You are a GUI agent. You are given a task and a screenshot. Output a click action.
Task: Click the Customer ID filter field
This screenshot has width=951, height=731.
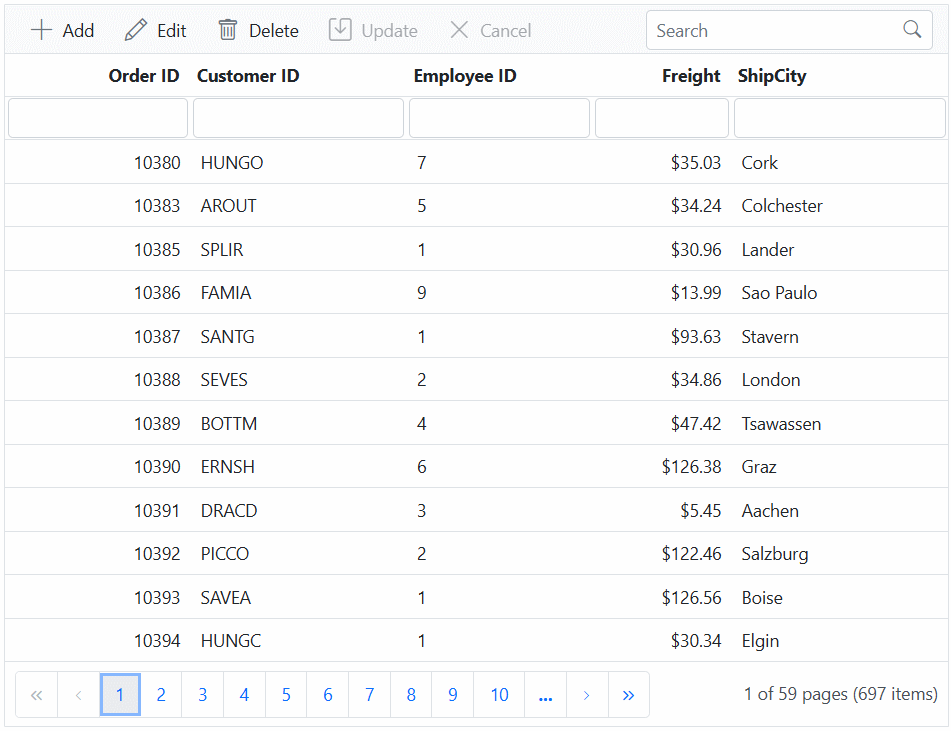tap(298, 117)
